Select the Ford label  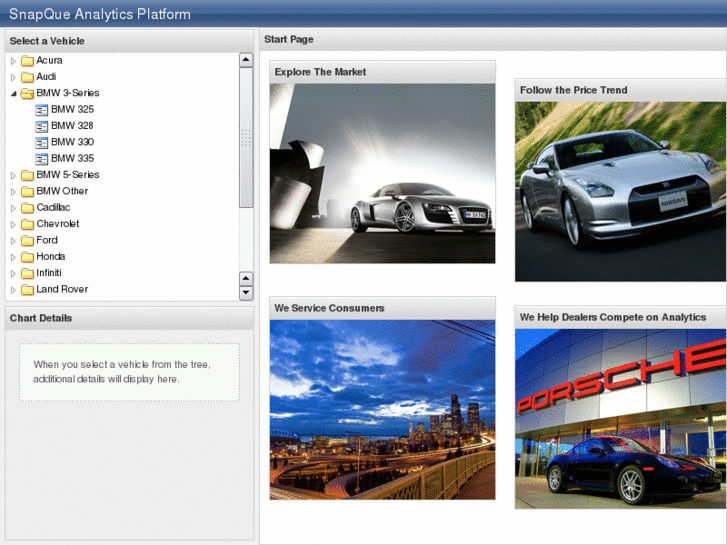tap(47, 240)
